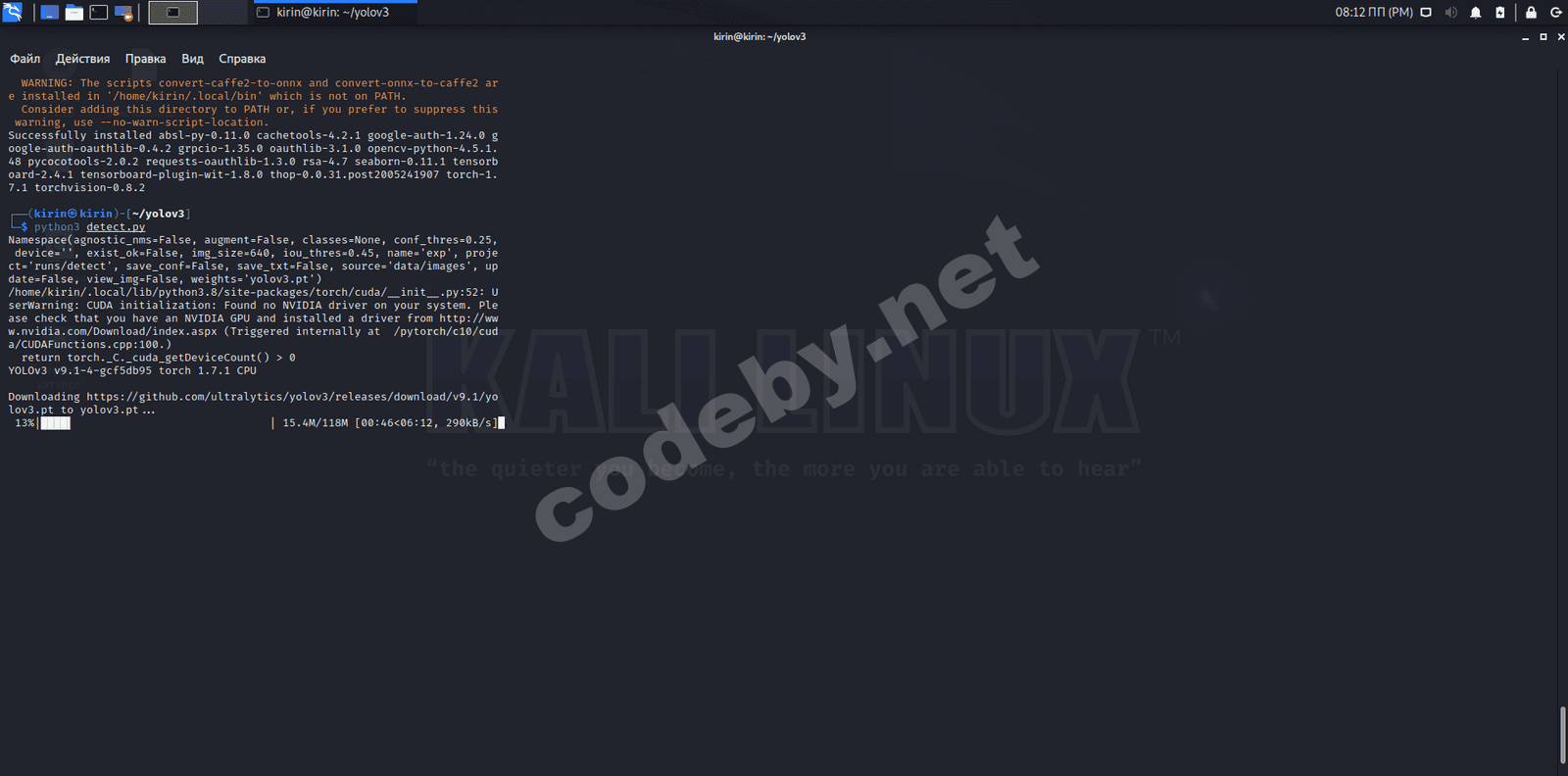1568x776 pixels.
Task: Open the clock showing 08:12 PM
Action: [x=1374, y=13]
